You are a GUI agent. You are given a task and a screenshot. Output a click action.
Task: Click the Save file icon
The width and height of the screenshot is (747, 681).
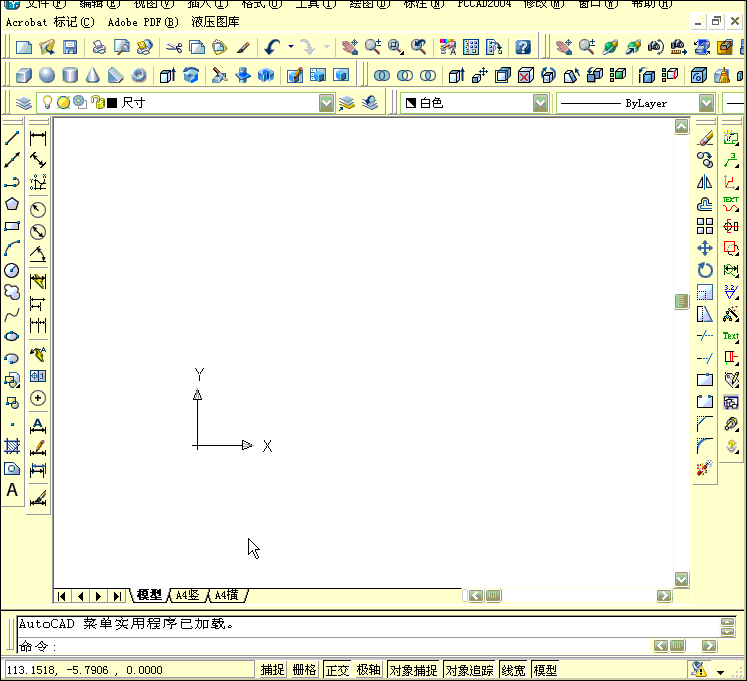click(x=70, y=47)
